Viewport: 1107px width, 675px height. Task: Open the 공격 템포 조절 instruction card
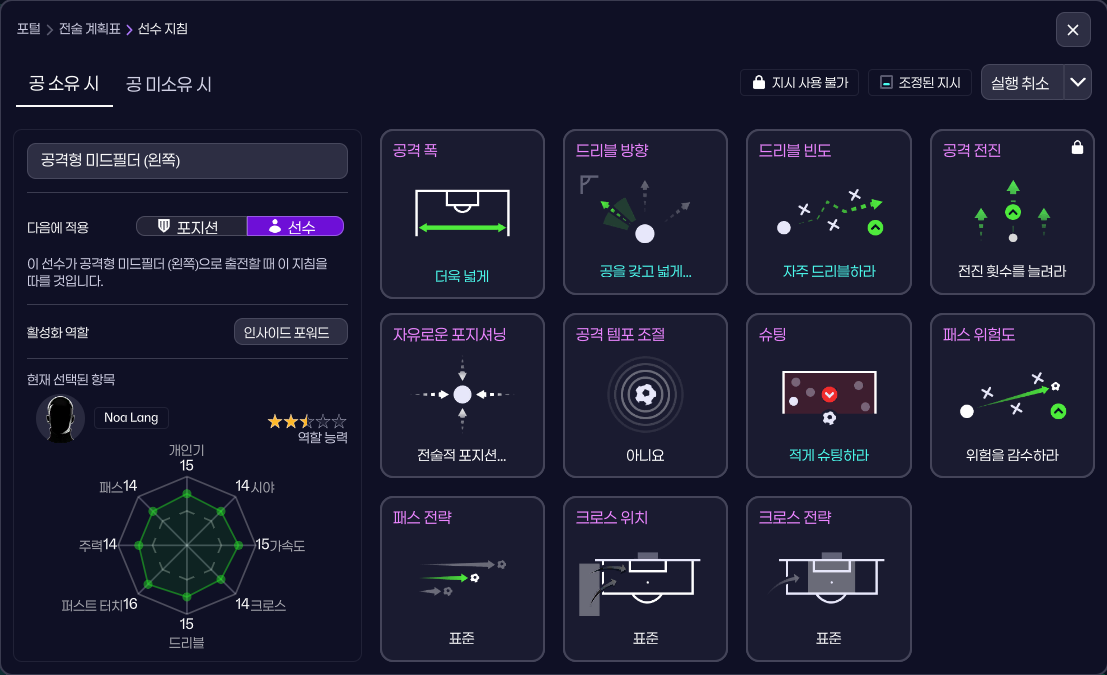(645, 395)
